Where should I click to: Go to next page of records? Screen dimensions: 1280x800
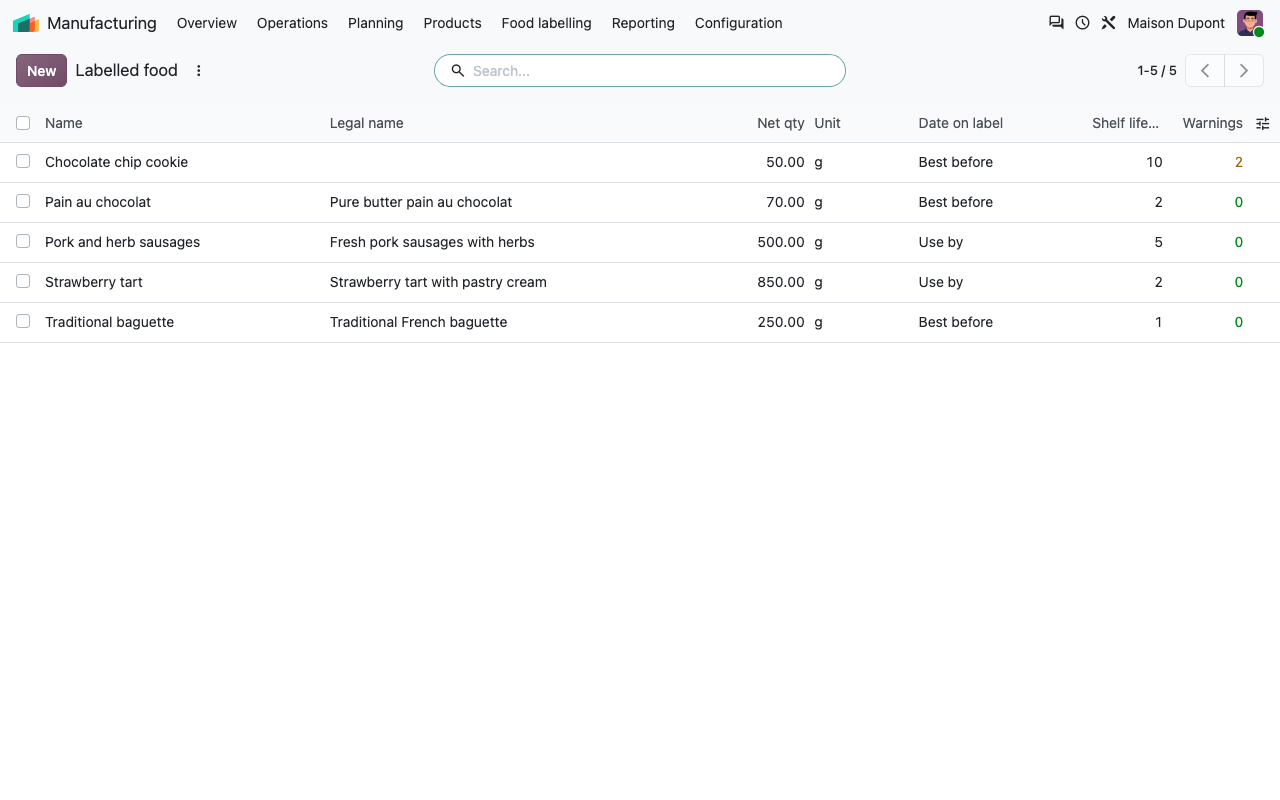point(1244,70)
